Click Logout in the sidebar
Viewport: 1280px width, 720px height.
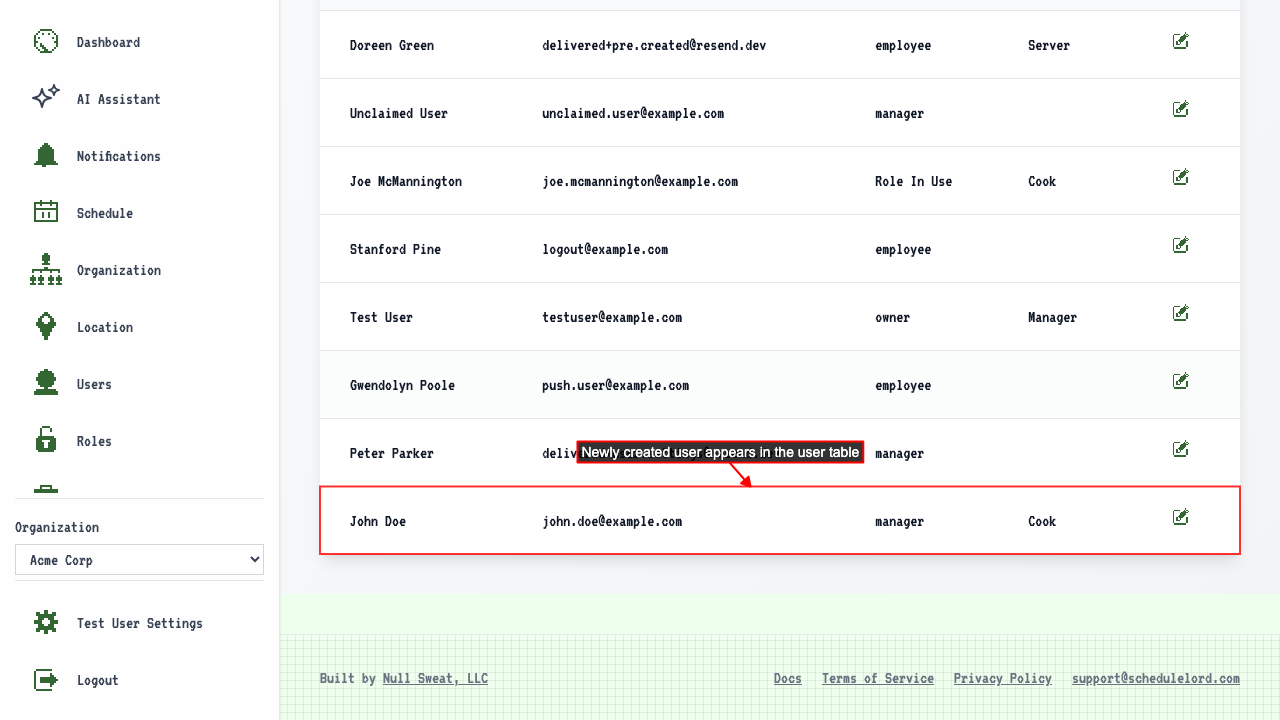pos(97,680)
